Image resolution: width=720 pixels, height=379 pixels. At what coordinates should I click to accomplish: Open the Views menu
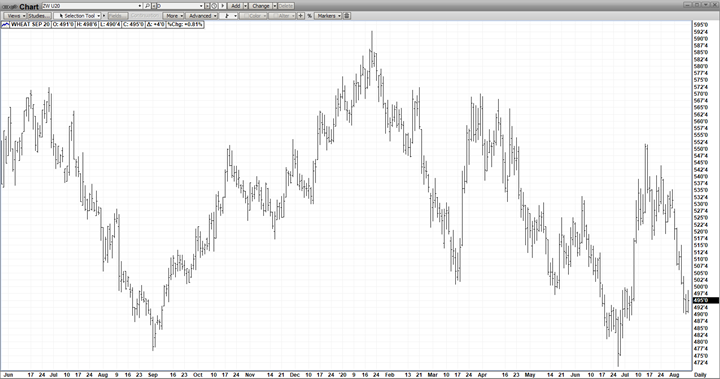coord(14,16)
